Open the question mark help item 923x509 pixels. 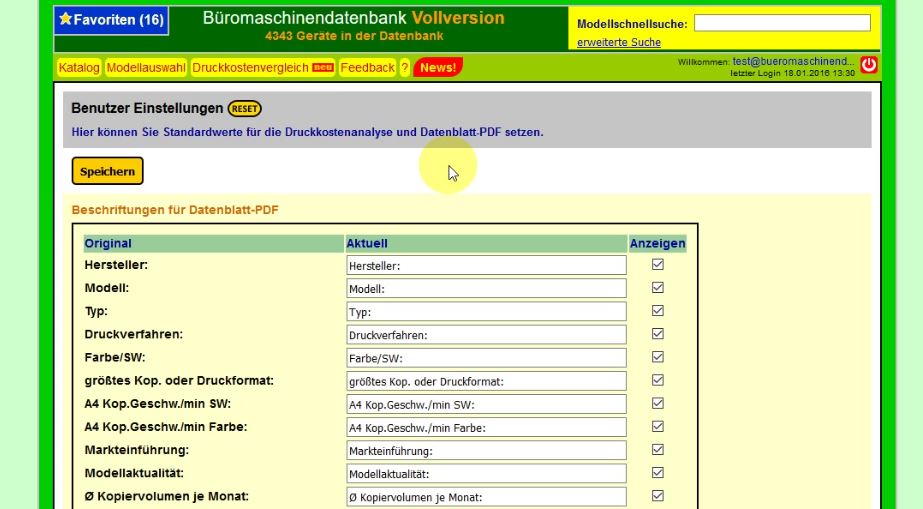(x=404, y=68)
